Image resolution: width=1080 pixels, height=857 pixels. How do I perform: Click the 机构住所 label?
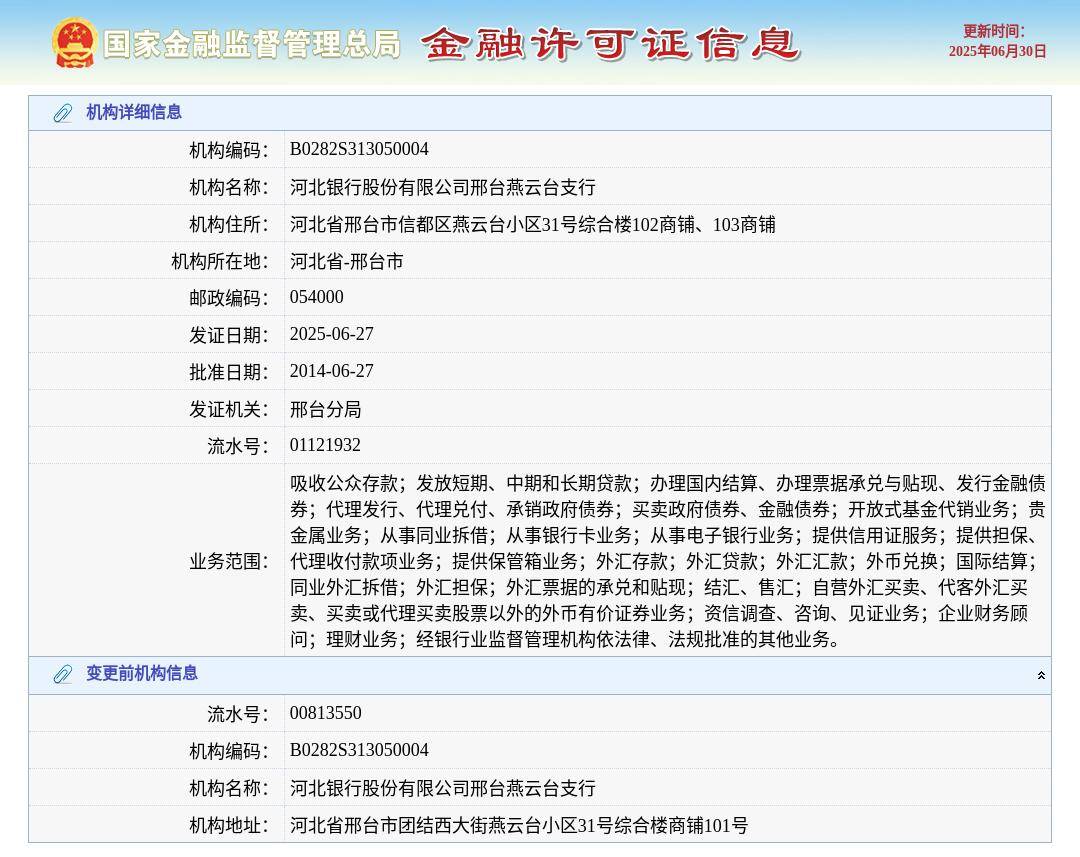coord(229,224)
